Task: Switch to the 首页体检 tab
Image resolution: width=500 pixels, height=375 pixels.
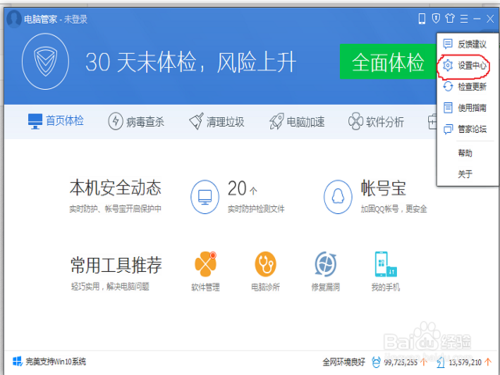Action: coord(56,121)
